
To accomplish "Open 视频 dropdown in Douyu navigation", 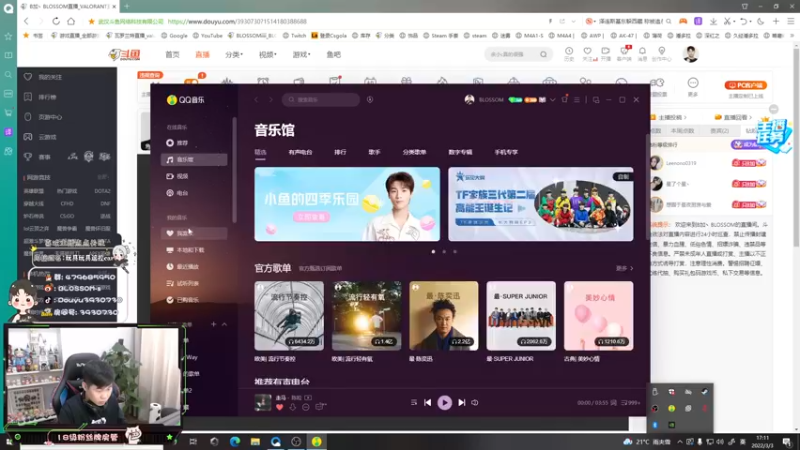I will [x=267, y=55].
